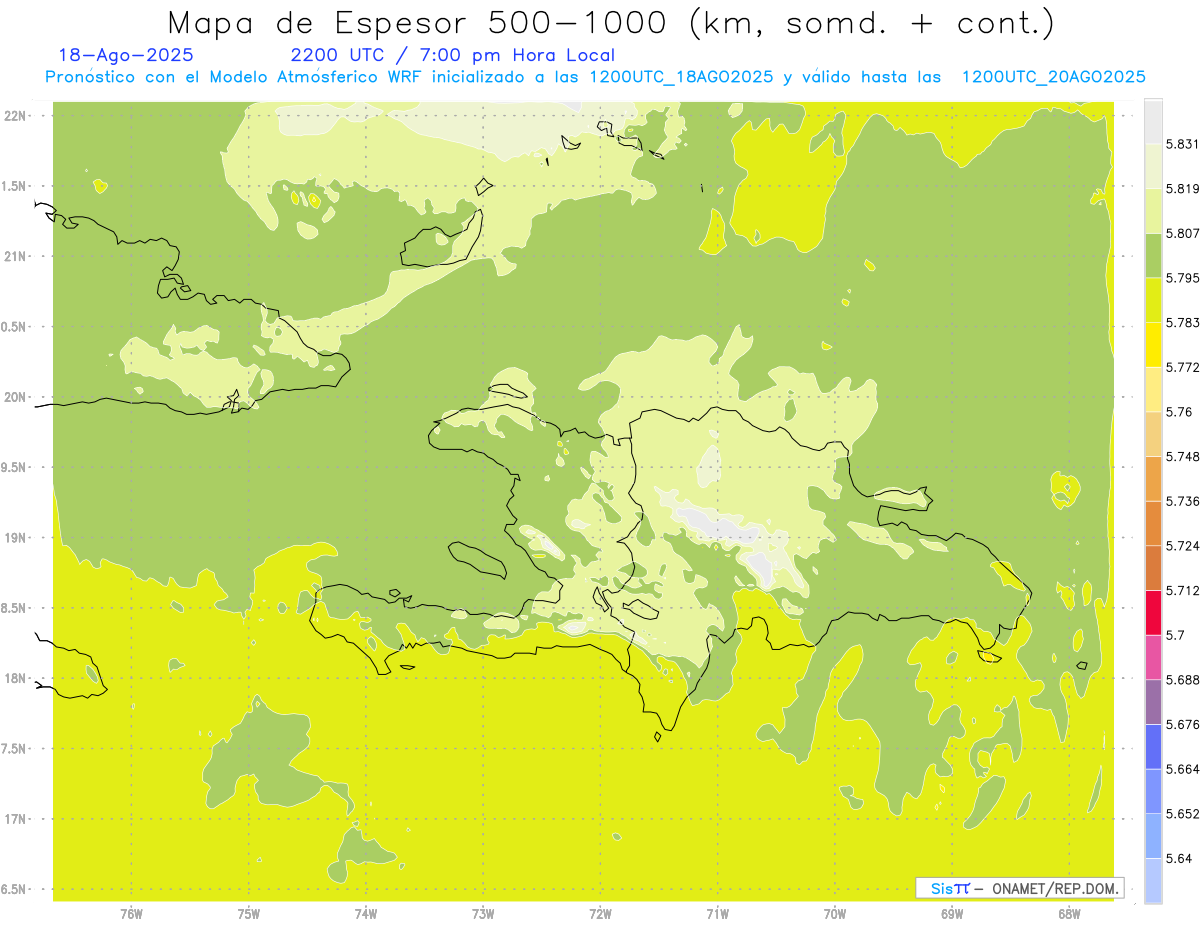The width and height of the screenshot is (1200, 927).
Task: Pick the blue colorbar swatch between 5.676 and 5.664
Action: coord(1153,746)
